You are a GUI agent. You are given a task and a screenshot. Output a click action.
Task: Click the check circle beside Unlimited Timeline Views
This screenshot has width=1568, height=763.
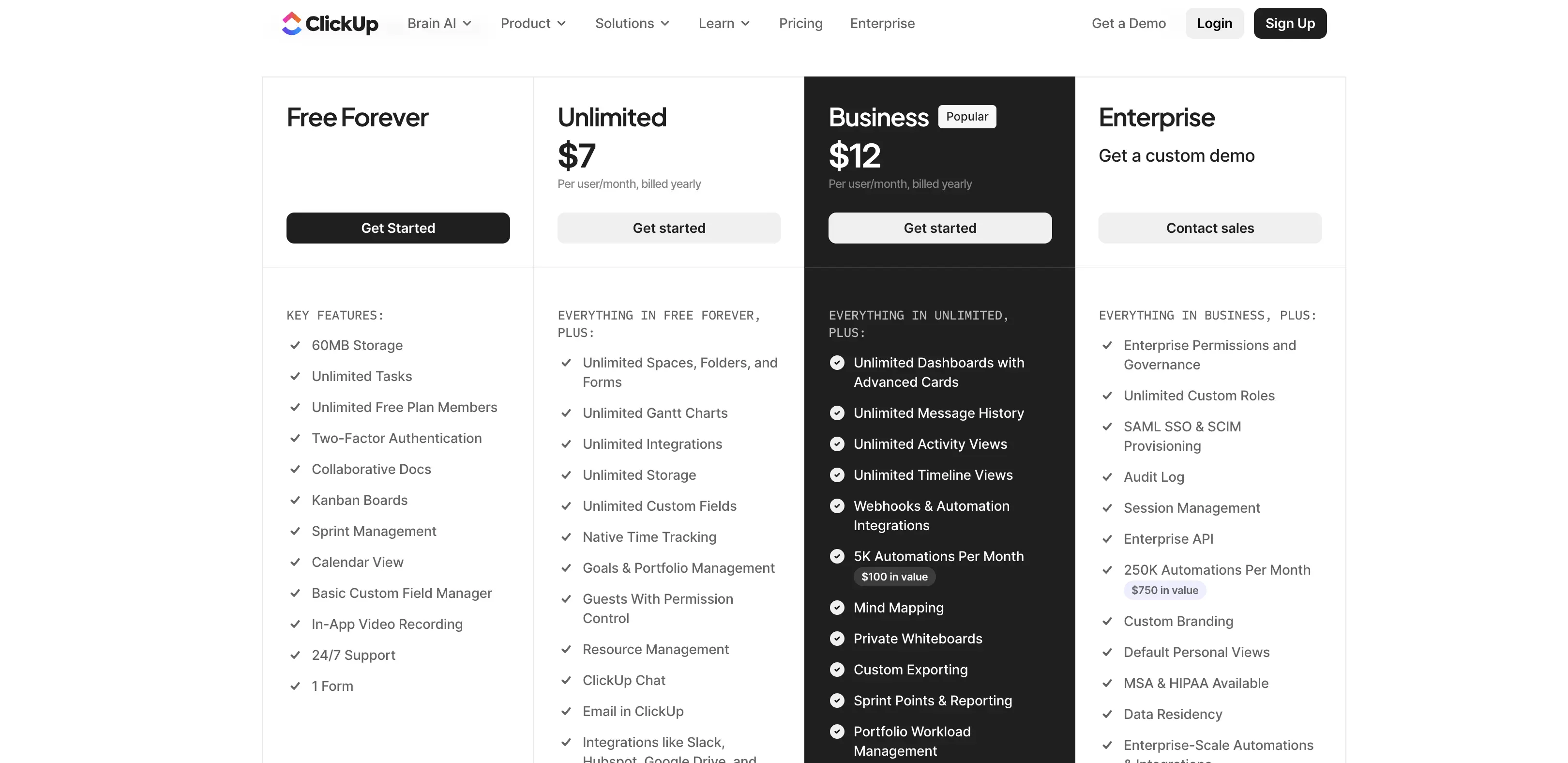tap(837, 475)
